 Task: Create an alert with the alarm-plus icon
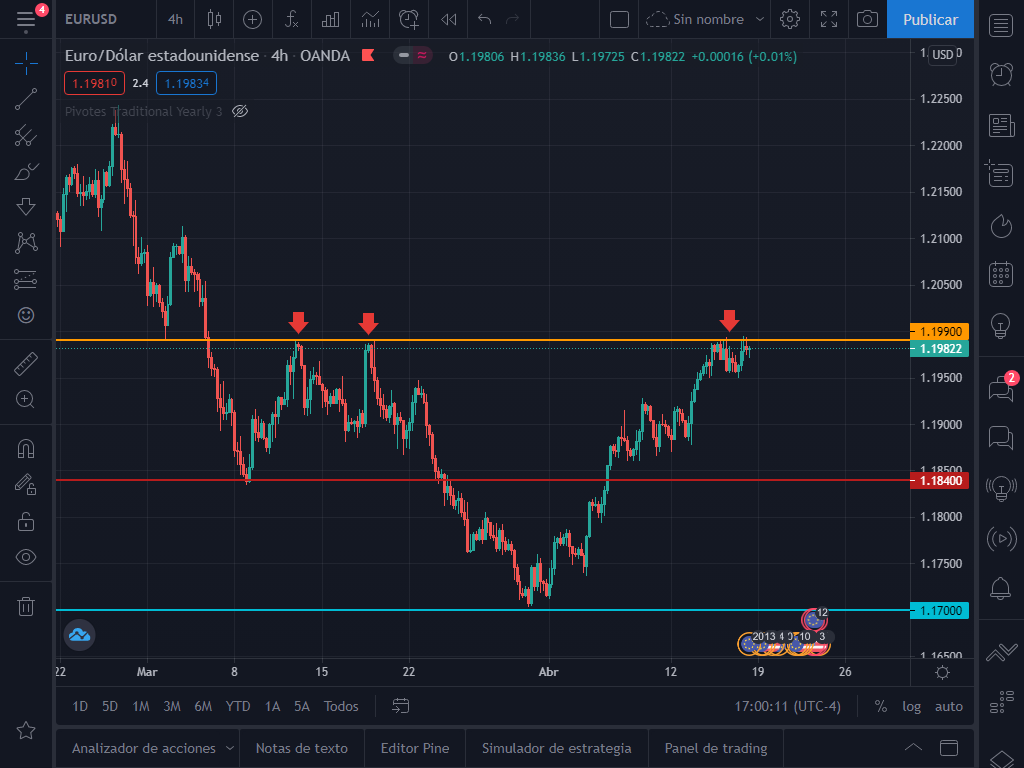pos(409,20)
